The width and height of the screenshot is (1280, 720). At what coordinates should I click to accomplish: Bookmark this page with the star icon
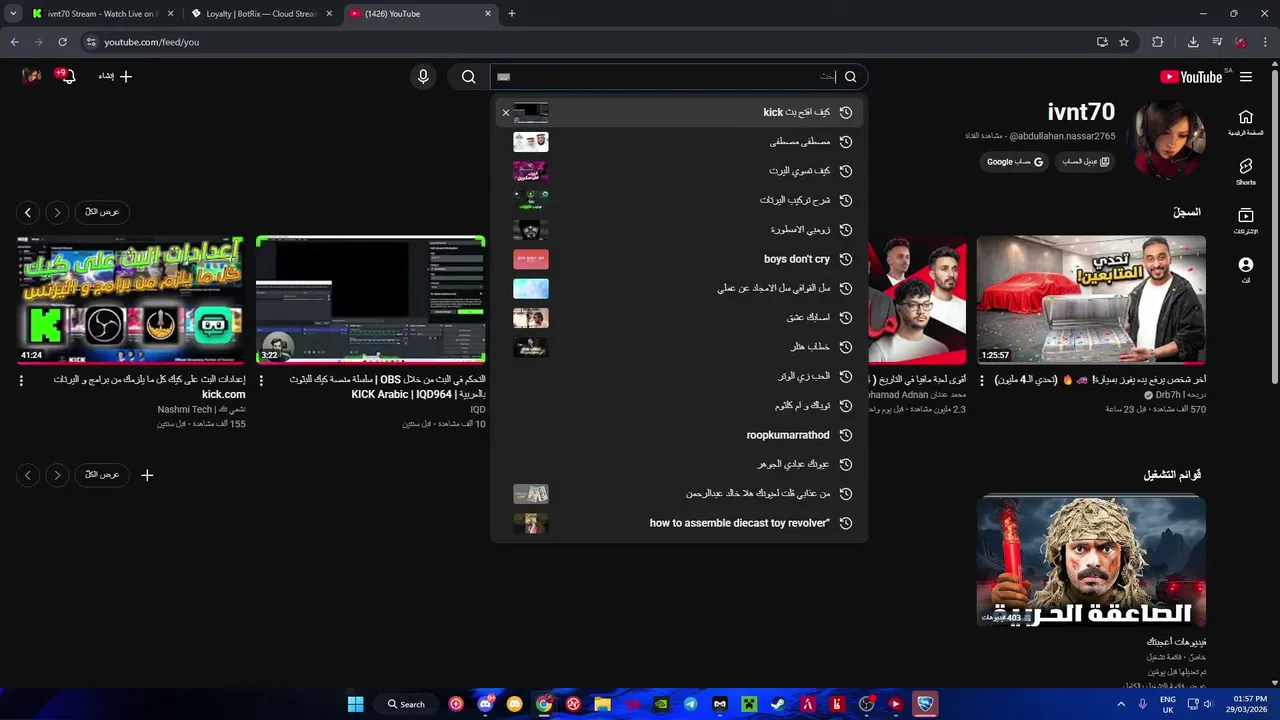(x=1124, y=42)
